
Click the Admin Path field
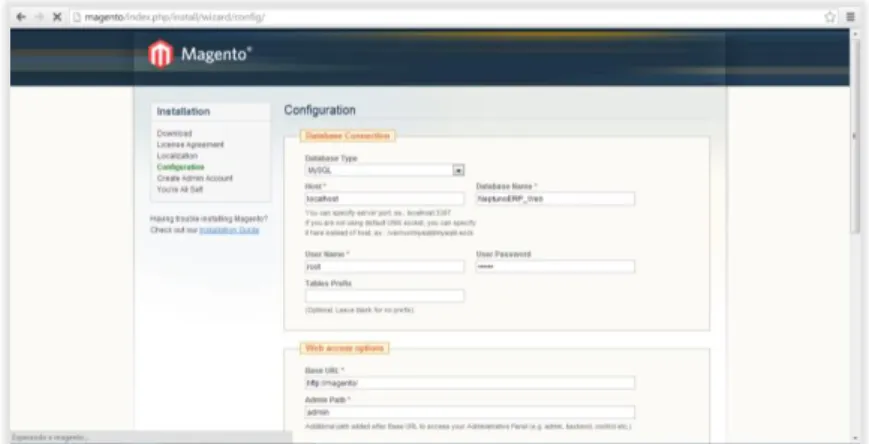click(470, 412)
